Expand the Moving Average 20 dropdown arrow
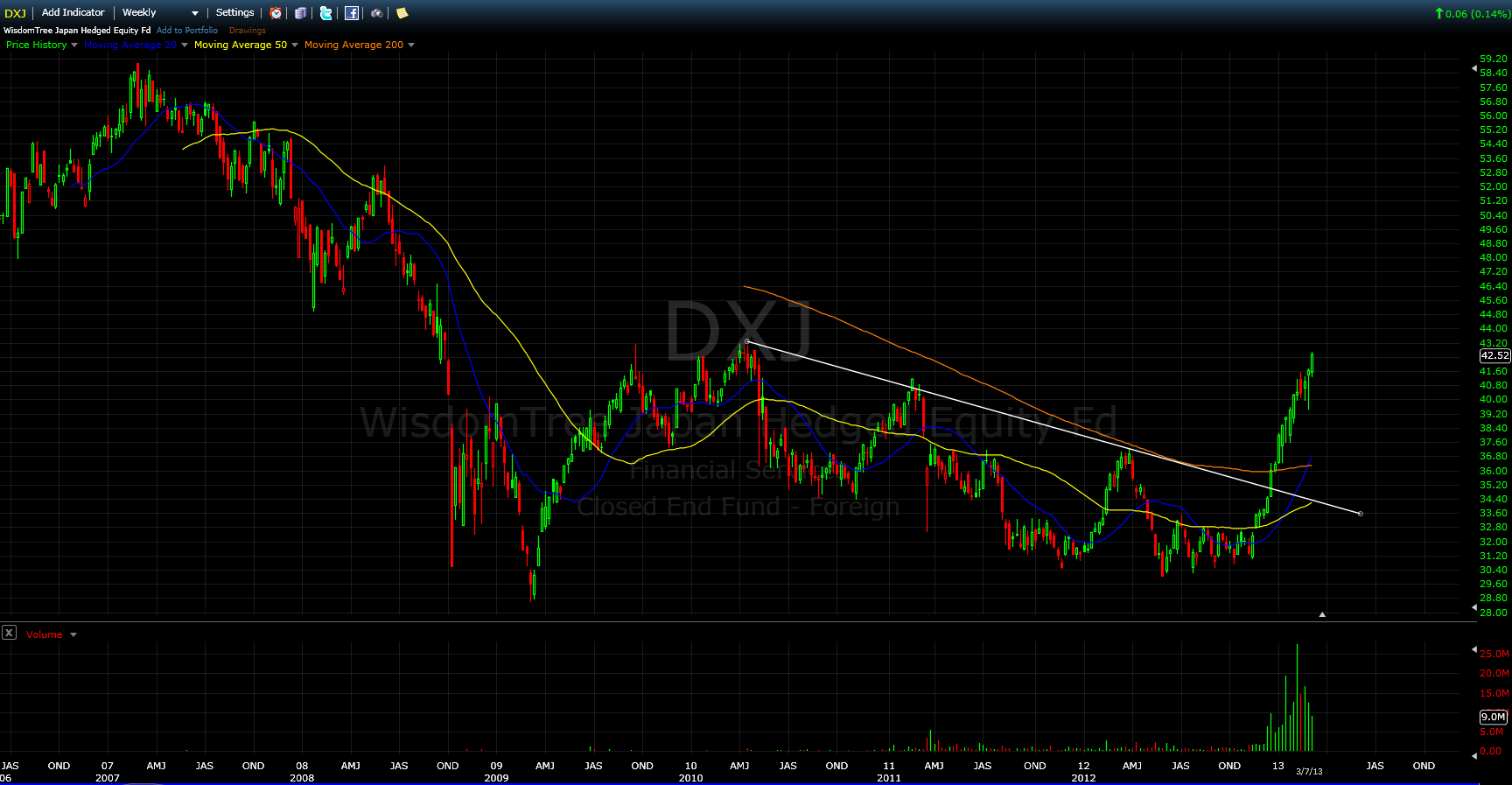 tap(185, 46)
